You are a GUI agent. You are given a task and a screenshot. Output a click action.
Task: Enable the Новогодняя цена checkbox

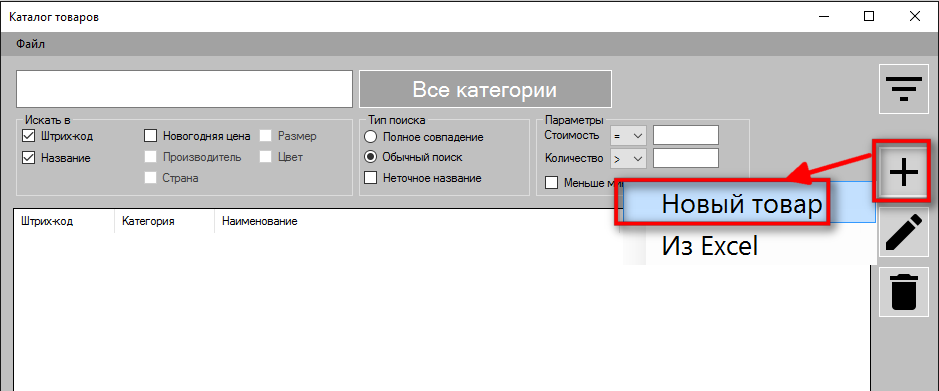pyautogui.click(x=150, y=136)
